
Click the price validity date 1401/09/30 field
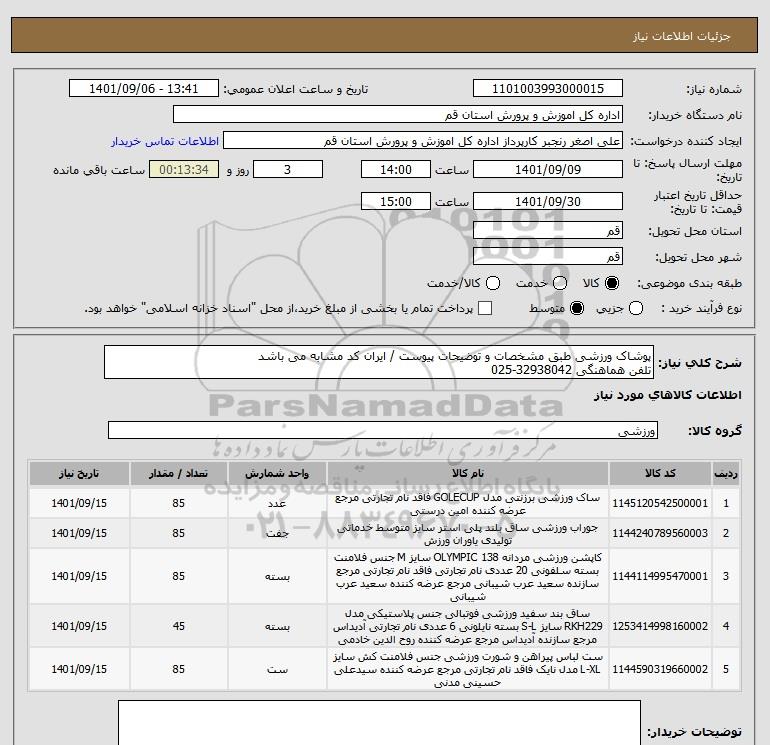548,201
